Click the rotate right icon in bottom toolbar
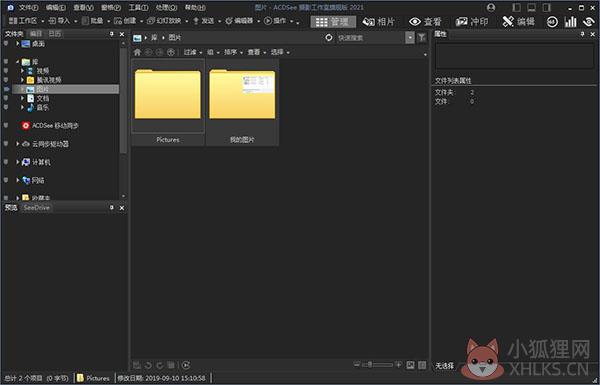Screen dimensions: 600x385 click(160, 365)
